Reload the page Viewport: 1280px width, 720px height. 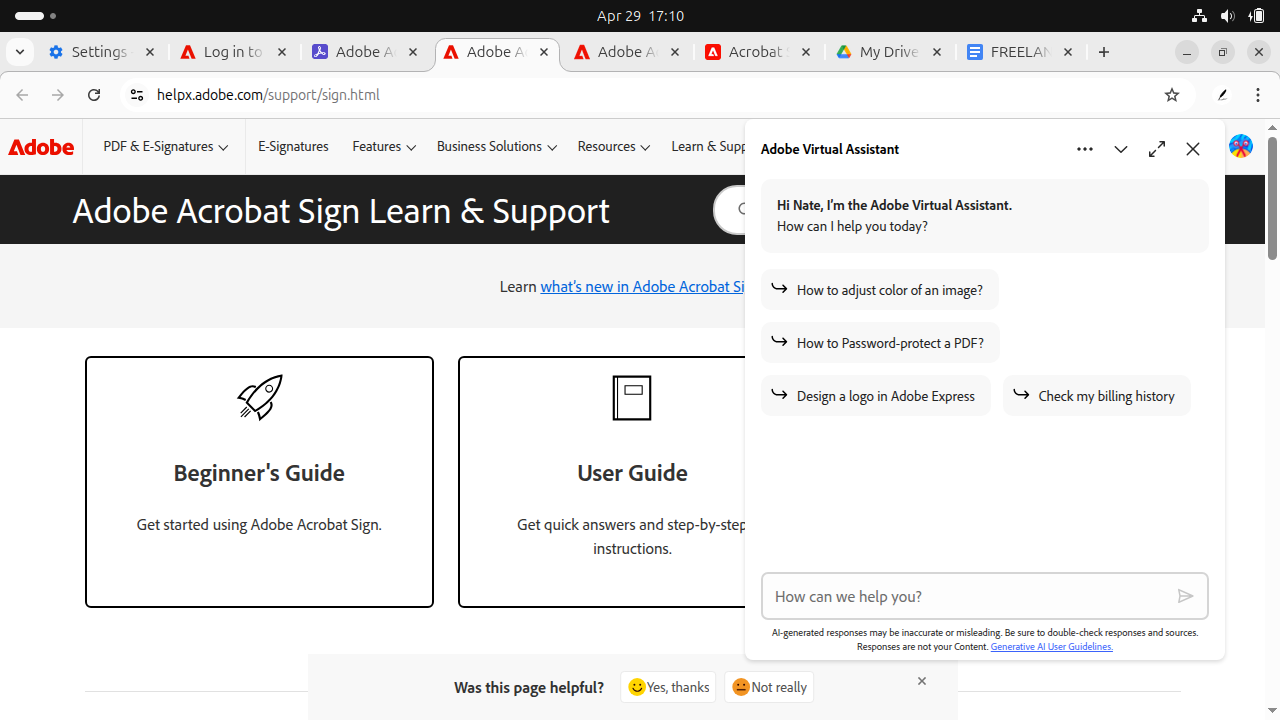pyautogui.click(x=94, y=95)
